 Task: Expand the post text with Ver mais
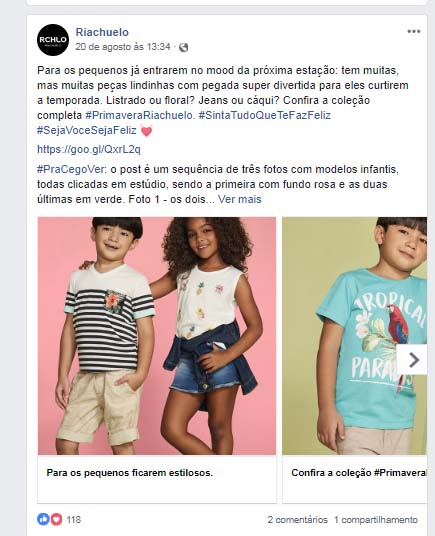pyautogui.click(x=240, y=199)
